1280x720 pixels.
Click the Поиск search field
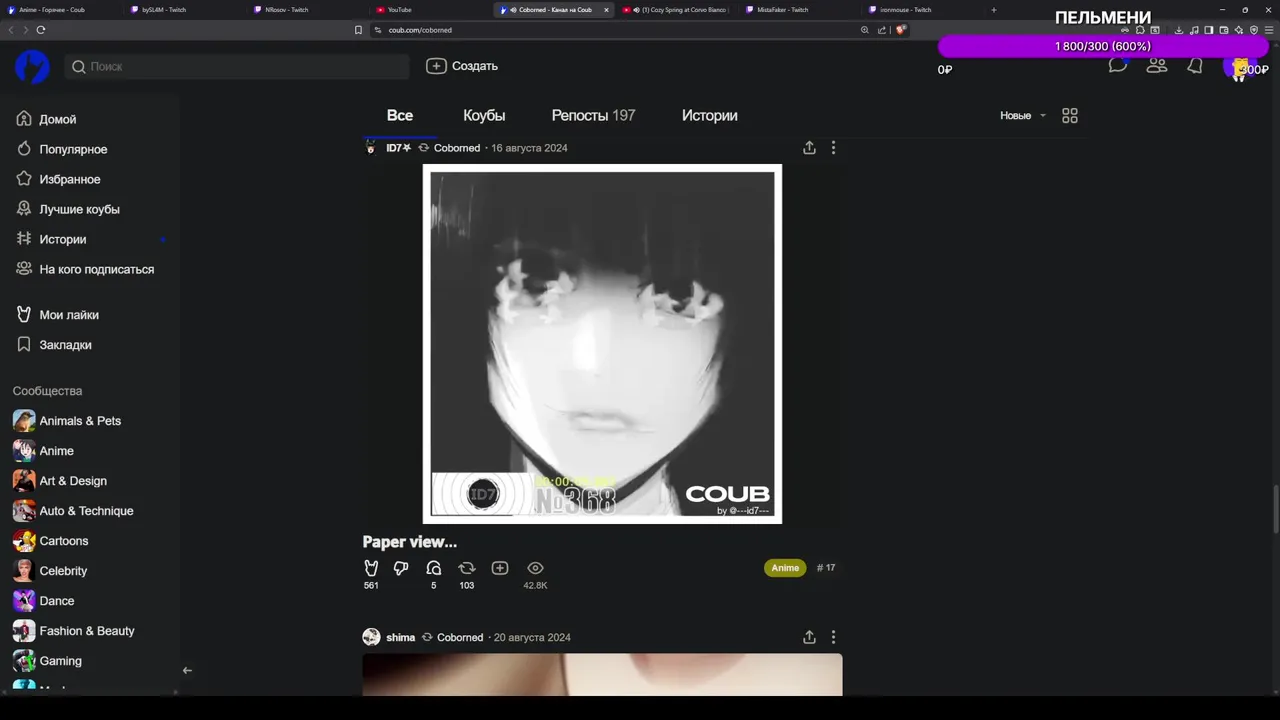click(x=237, y=66)
